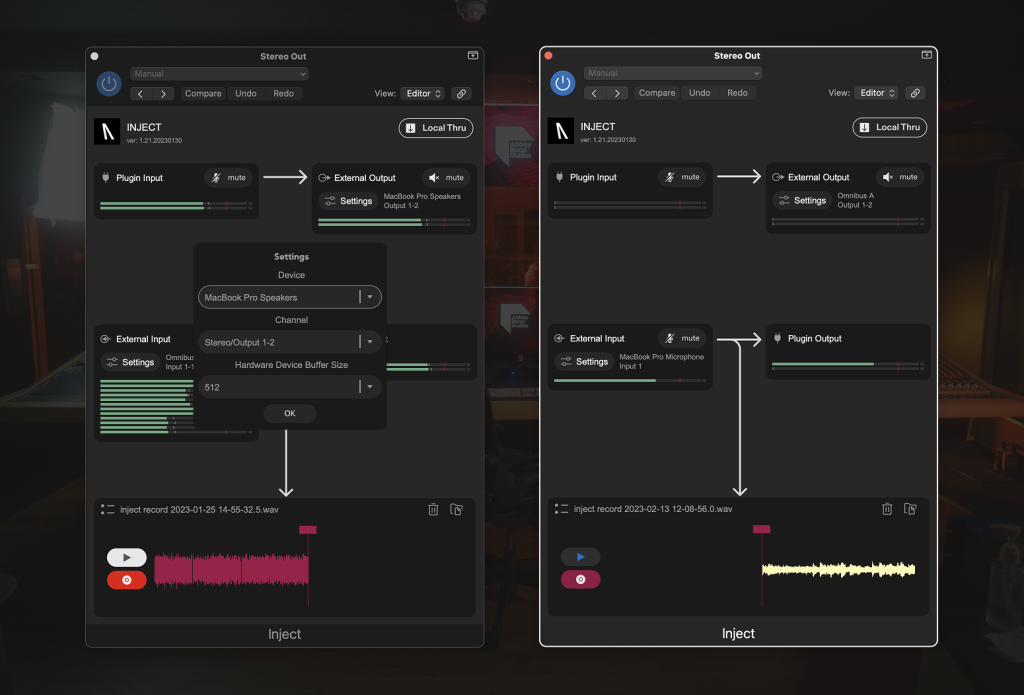Mute the External Input in the right window

[682, 338]
